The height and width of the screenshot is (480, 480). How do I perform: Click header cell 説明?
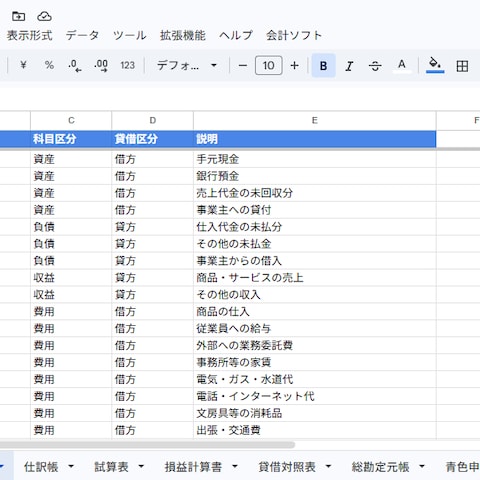click(315, 139)
